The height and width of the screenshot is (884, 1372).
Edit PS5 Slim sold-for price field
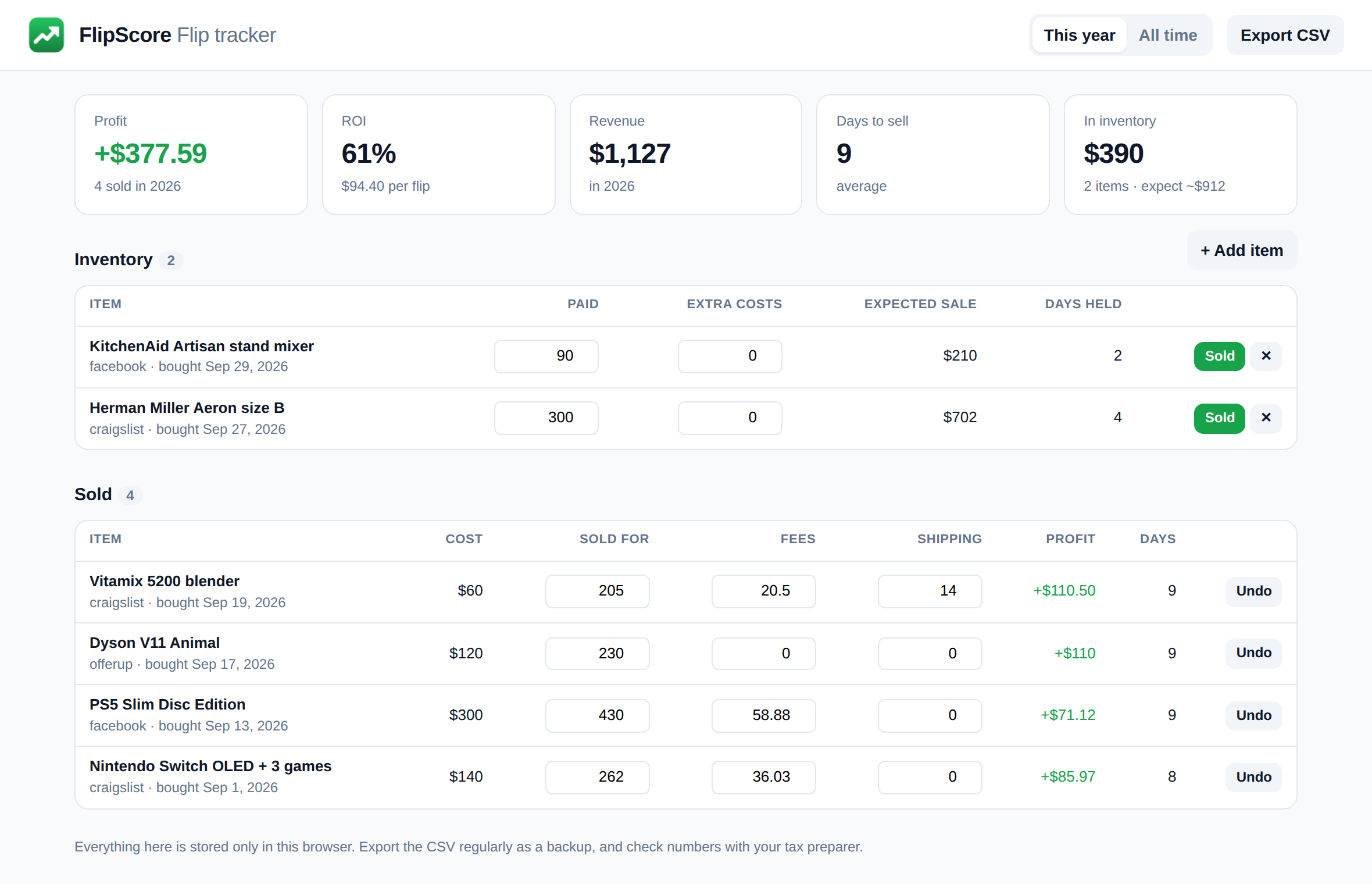tap(597, 715)
